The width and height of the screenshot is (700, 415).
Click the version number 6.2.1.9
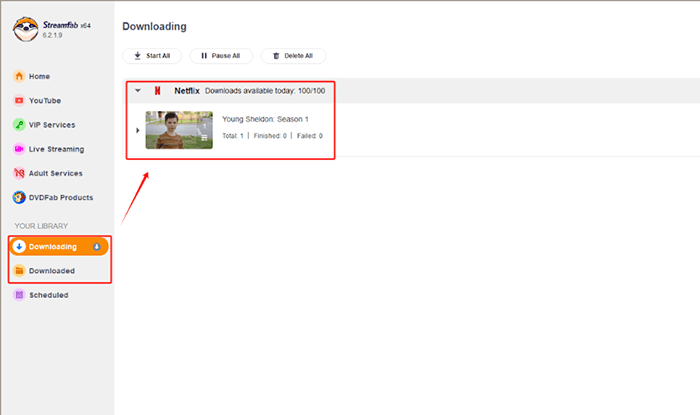point(53,35)
